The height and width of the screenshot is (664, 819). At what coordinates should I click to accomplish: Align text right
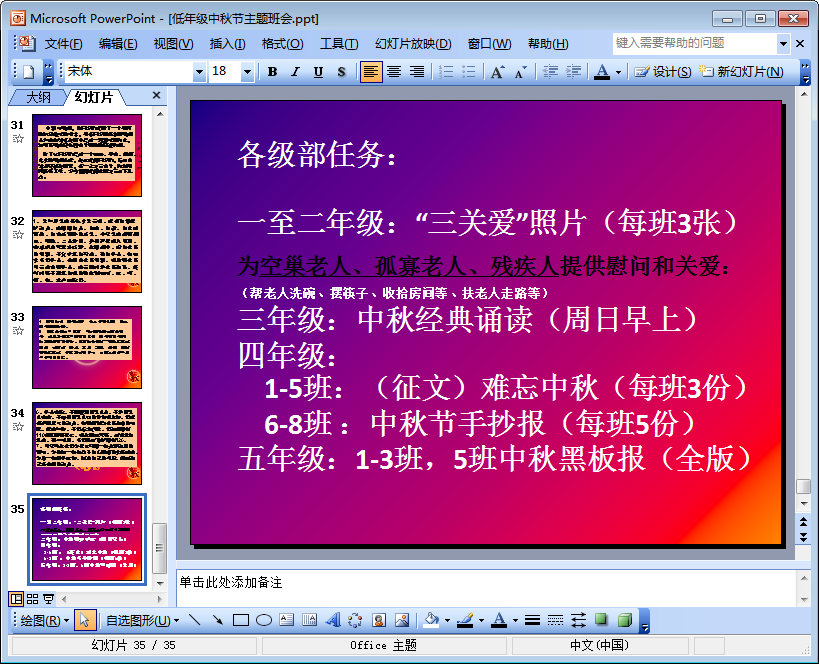click(417, 72)
